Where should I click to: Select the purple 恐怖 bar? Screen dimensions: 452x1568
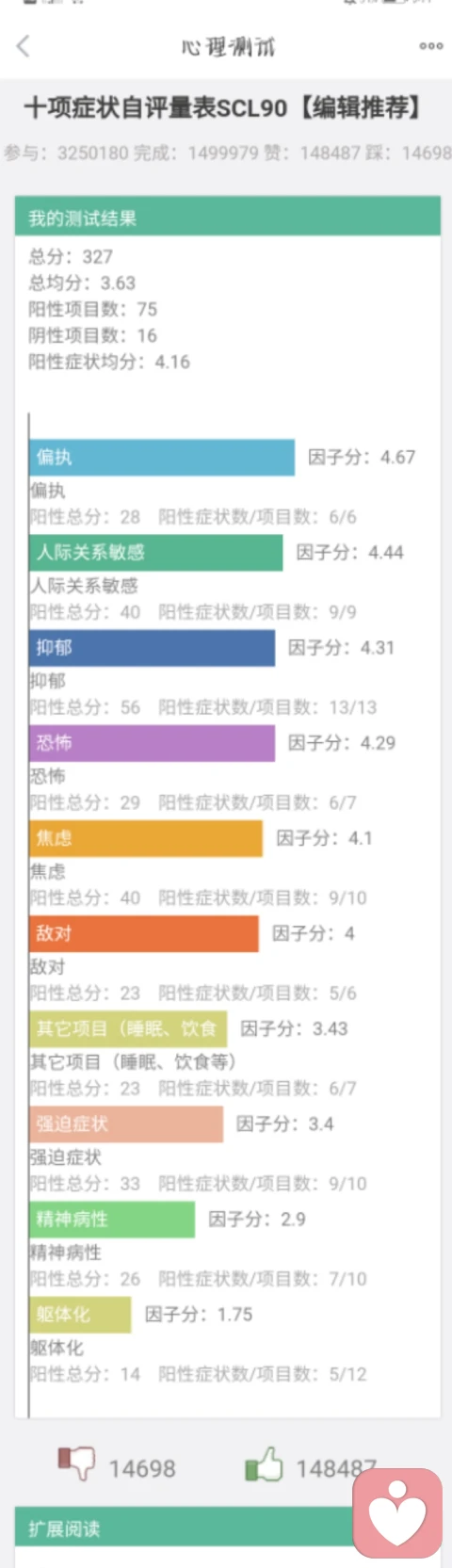[152, 743]
